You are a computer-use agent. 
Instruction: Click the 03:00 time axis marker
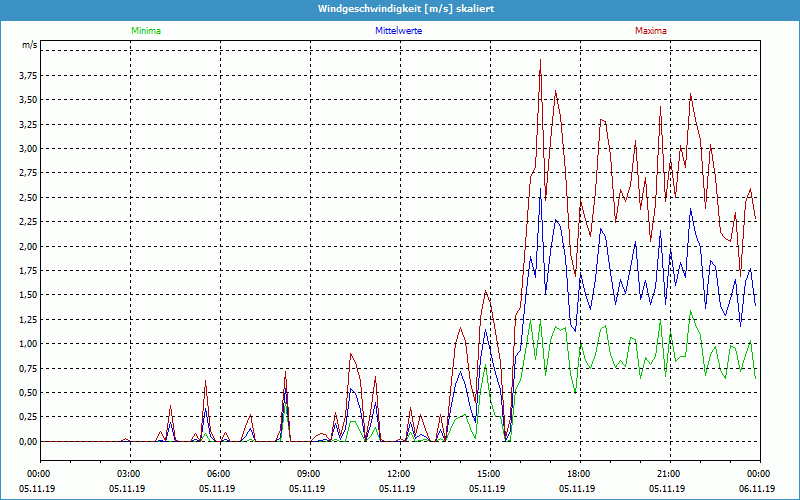click(x=128, y=474)
